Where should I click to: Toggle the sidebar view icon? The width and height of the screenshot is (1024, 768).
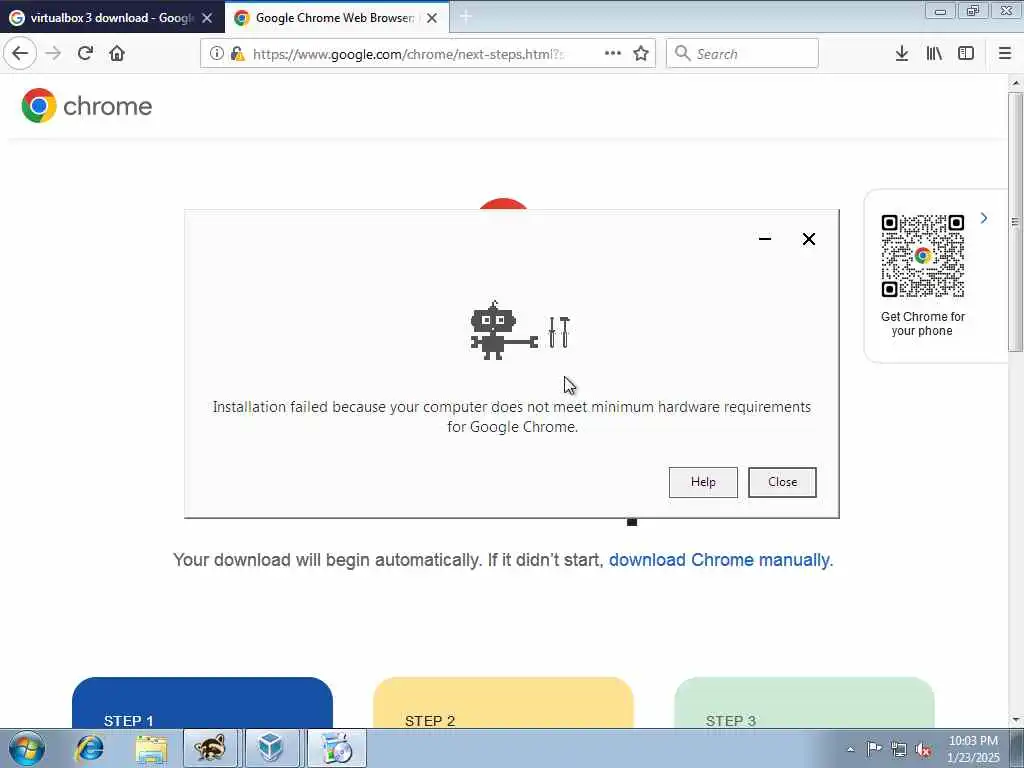(966, 54)
